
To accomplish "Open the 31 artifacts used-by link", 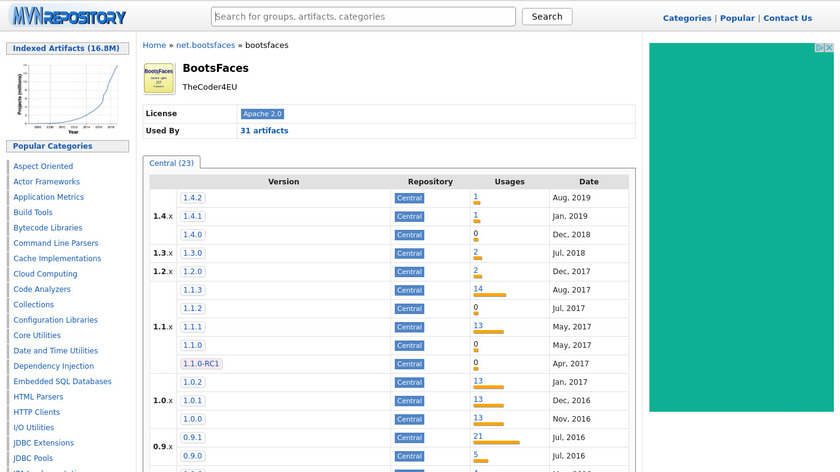I will tap(264, 131).
